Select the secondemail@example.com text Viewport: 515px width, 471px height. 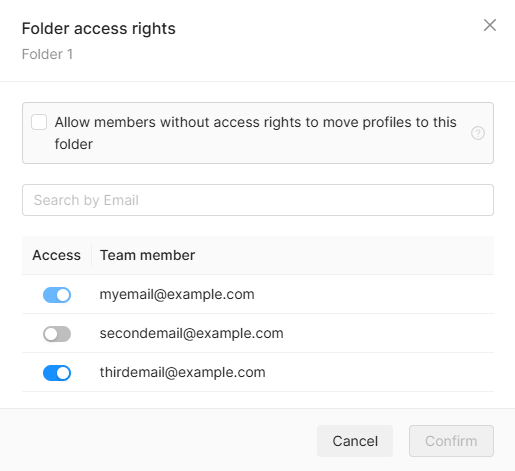(192, 333)
